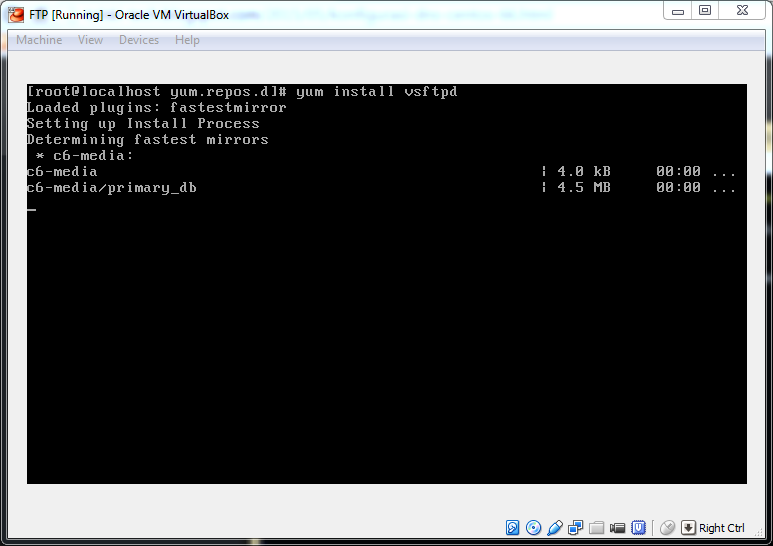Click the optical disk (CD/DVD) status icon

pyautogui.click(x=533, y=528)
